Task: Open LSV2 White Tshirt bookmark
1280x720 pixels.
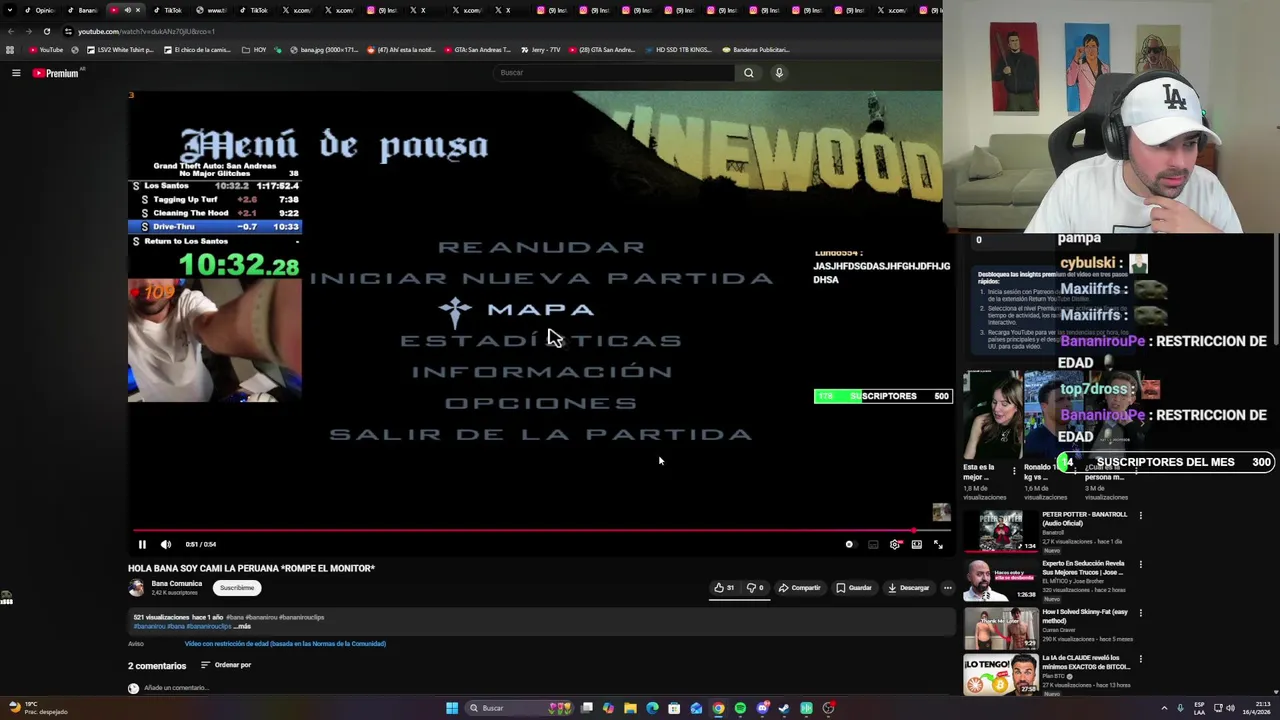Action: point(120,49)
